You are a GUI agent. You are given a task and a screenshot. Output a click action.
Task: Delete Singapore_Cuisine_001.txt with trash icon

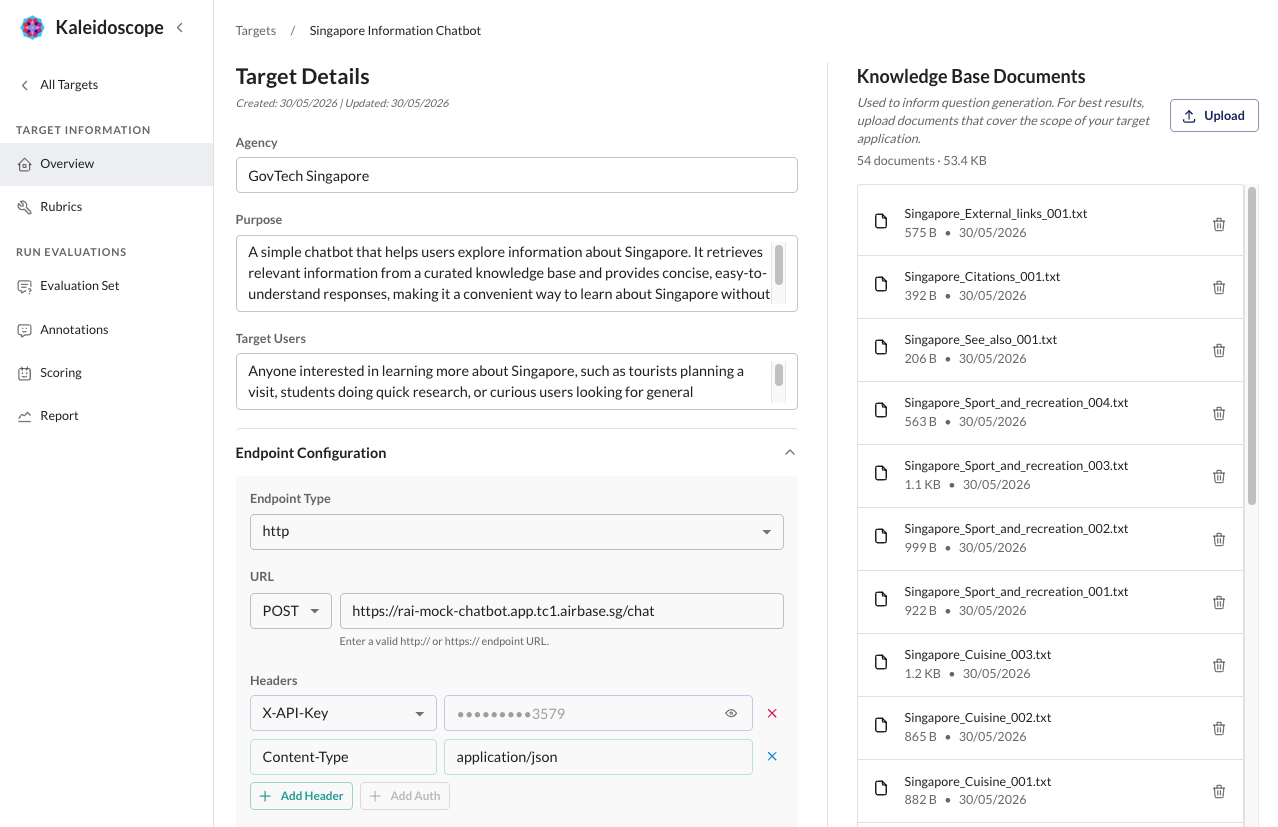coord(1219,791)
